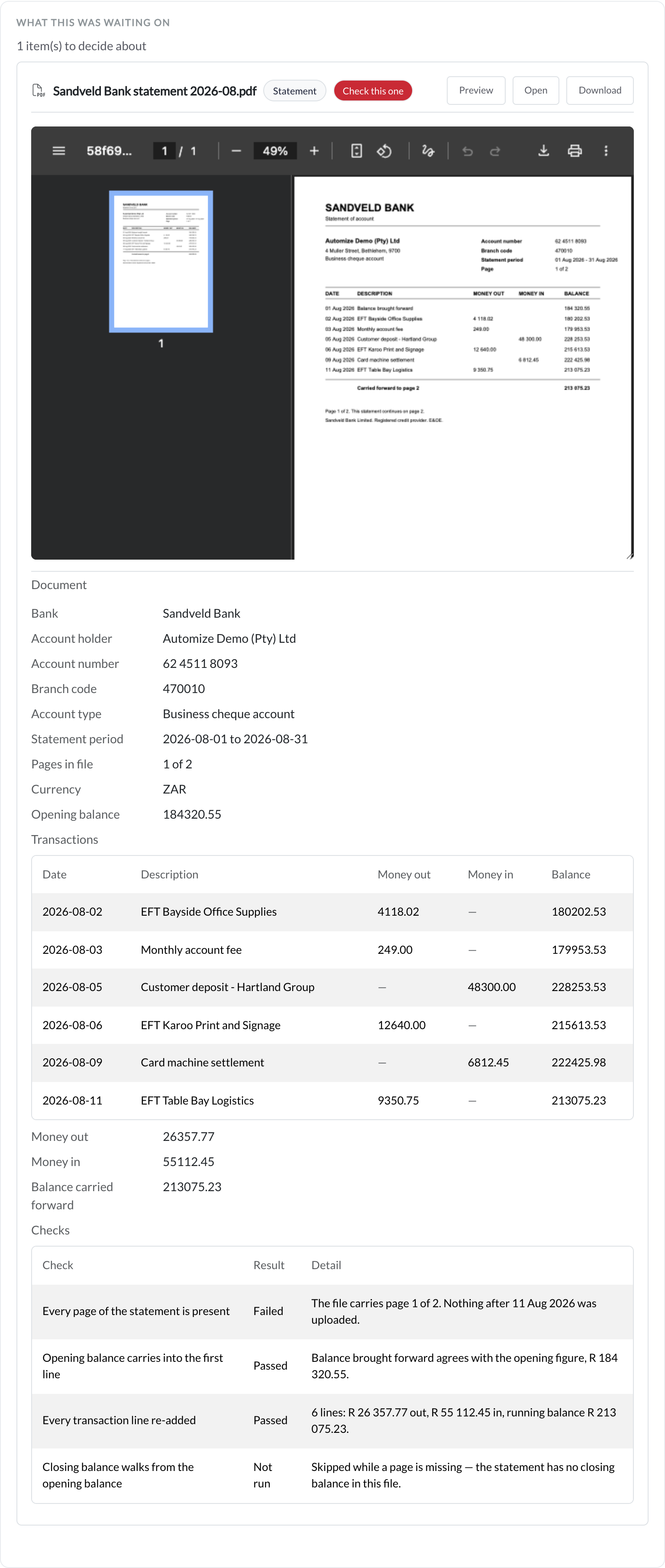The image size is (665, 1568).
Task: Print the PDF with printer icon
Action: [575, 151]
